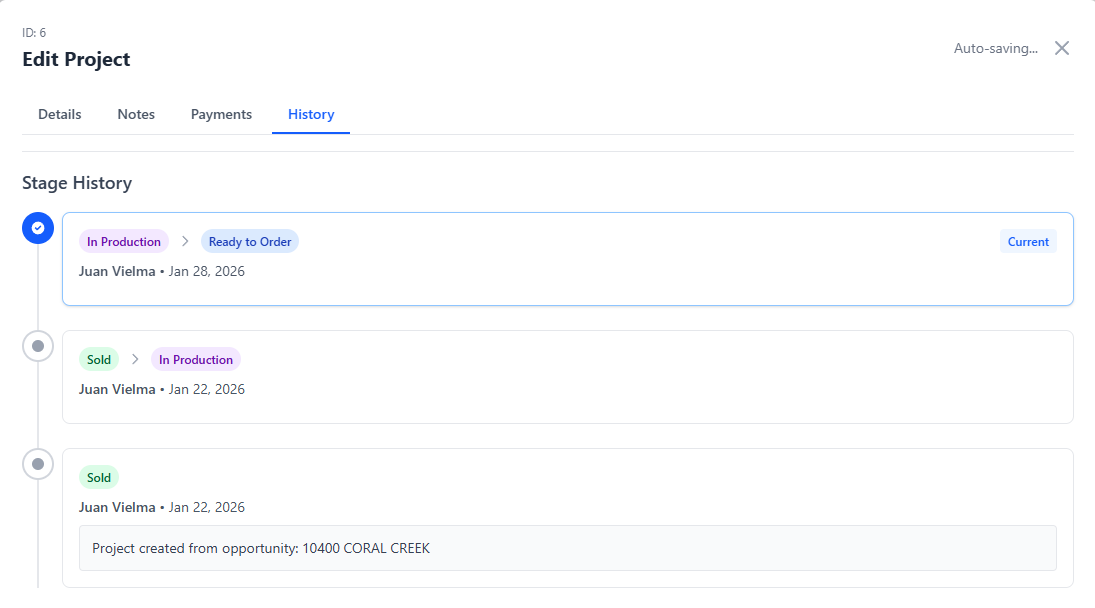Viewport: 1095px width, 608px height.
Task: Click the timeline marker for initial Sold entry
Action: coord(38,464)
